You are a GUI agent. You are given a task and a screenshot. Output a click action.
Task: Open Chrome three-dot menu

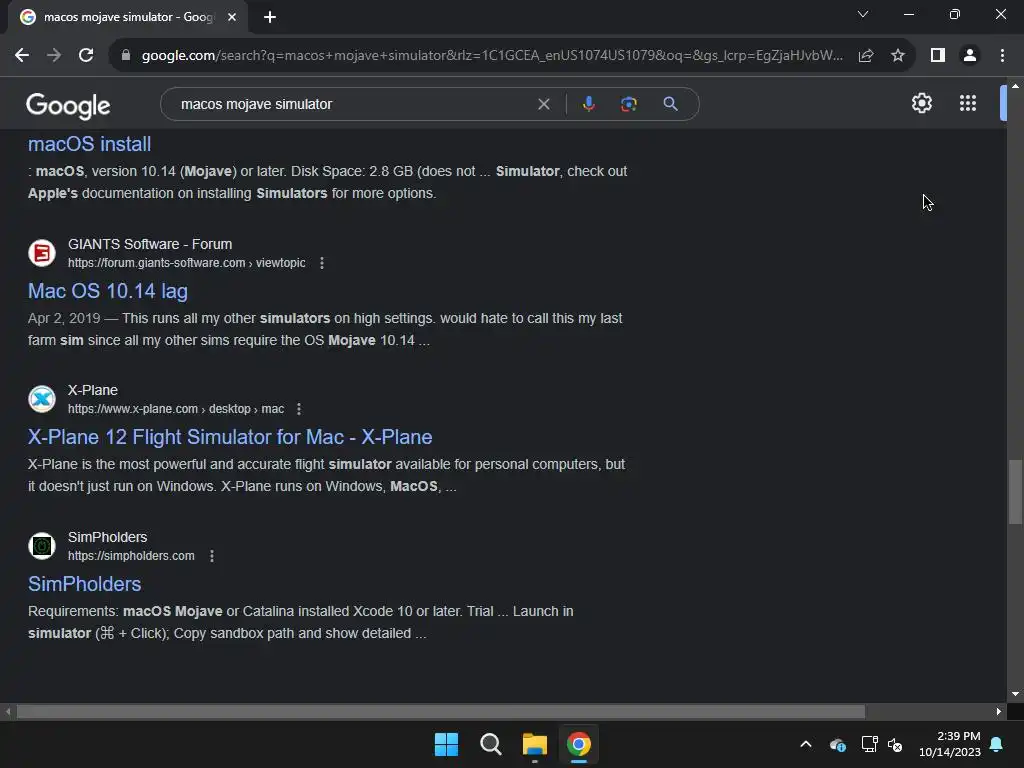[x=1002, y=56]
